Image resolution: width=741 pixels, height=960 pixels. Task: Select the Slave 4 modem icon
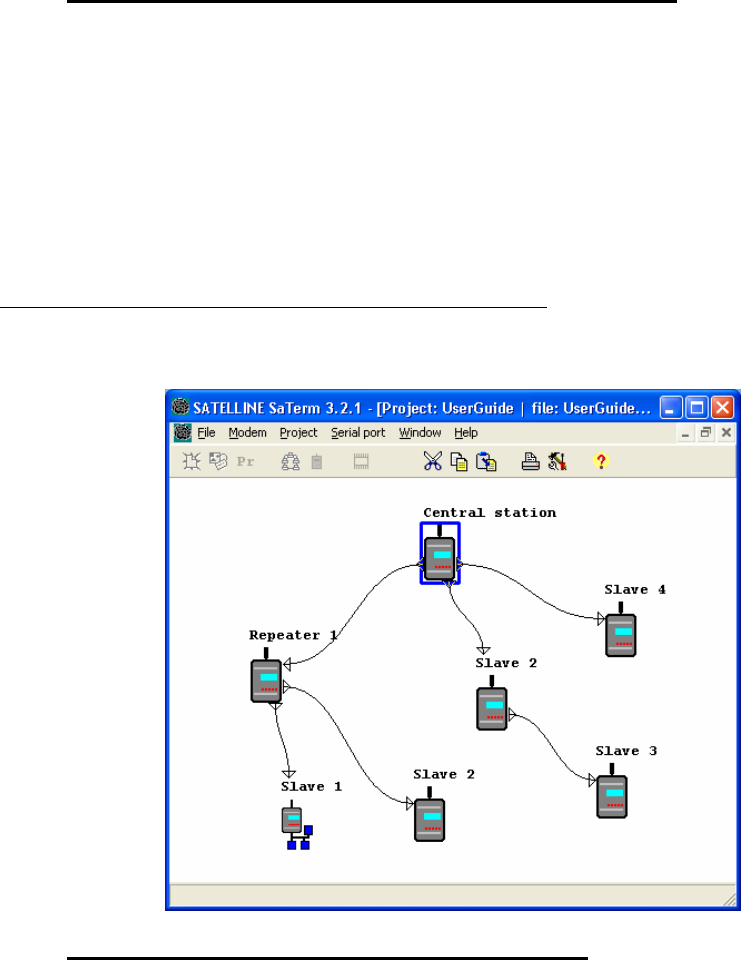click(620, 629)
